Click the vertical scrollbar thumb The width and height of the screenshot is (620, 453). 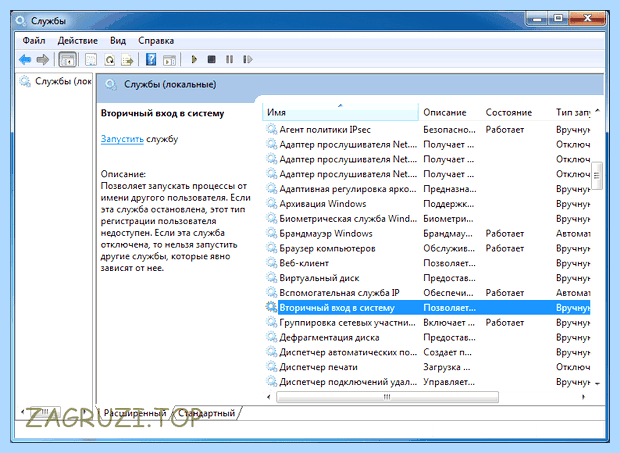(x=597, y=176)
